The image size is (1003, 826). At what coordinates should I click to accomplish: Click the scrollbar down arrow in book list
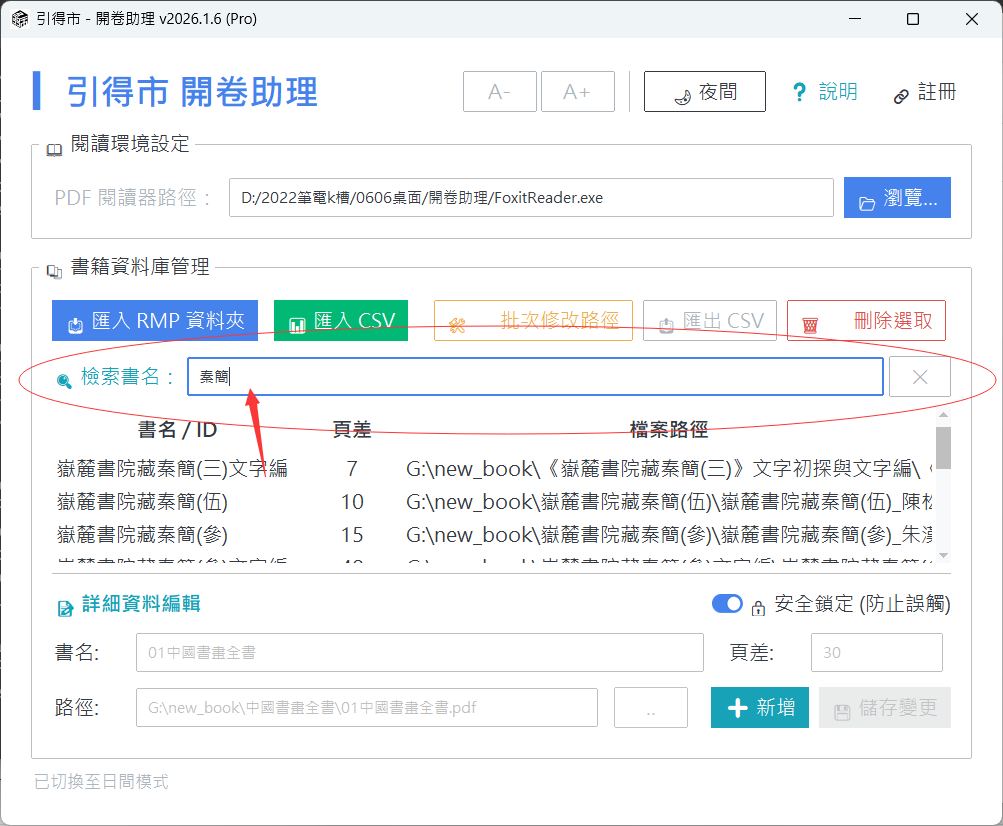coord(942,555)
